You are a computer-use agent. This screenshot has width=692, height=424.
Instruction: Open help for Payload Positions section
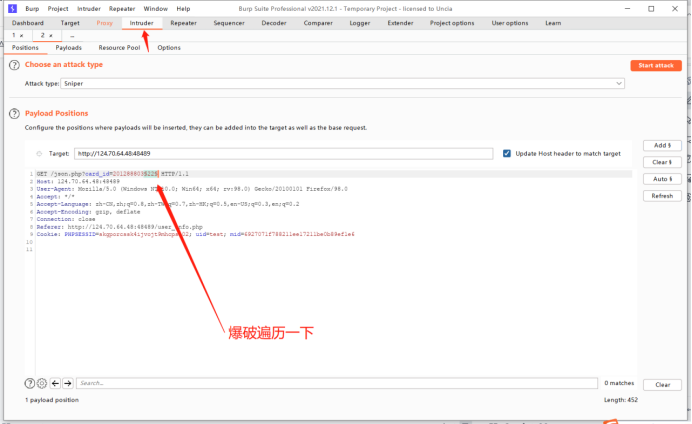(14, 114)
